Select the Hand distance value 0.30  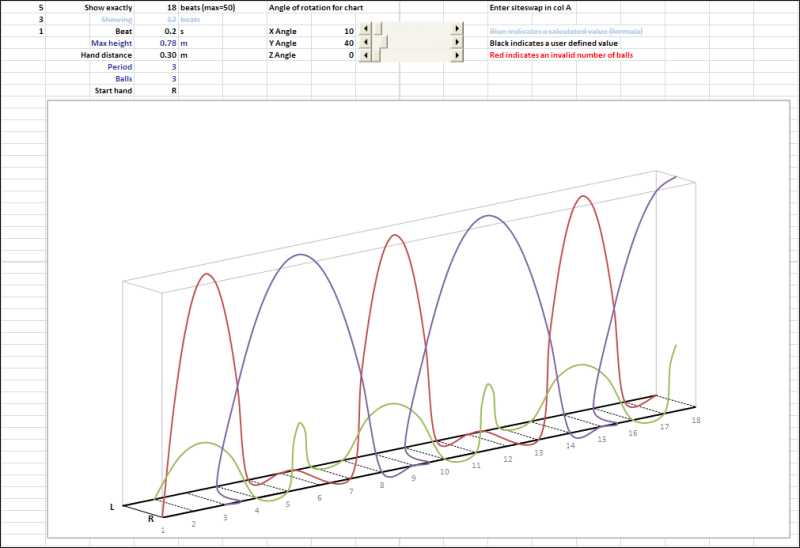coord(156,55)
